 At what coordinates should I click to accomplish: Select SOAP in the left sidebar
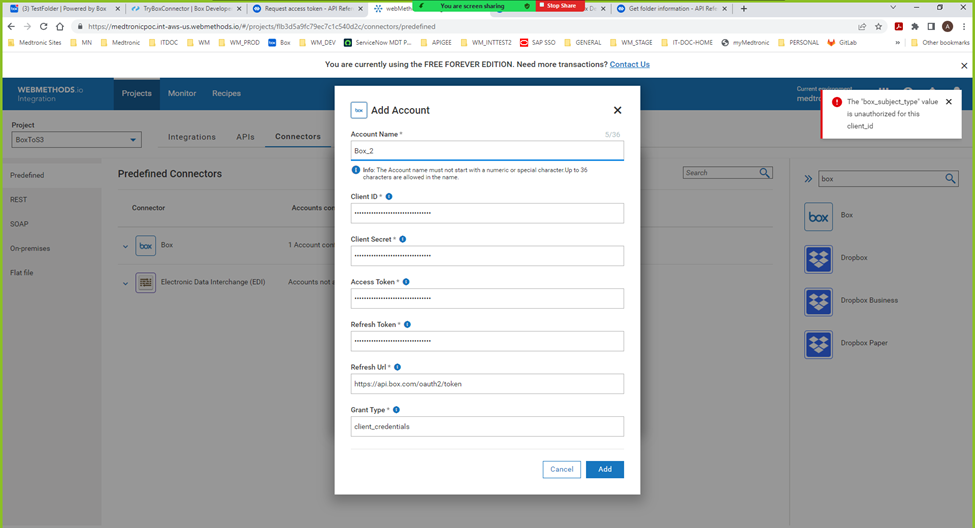click(19, 224)
